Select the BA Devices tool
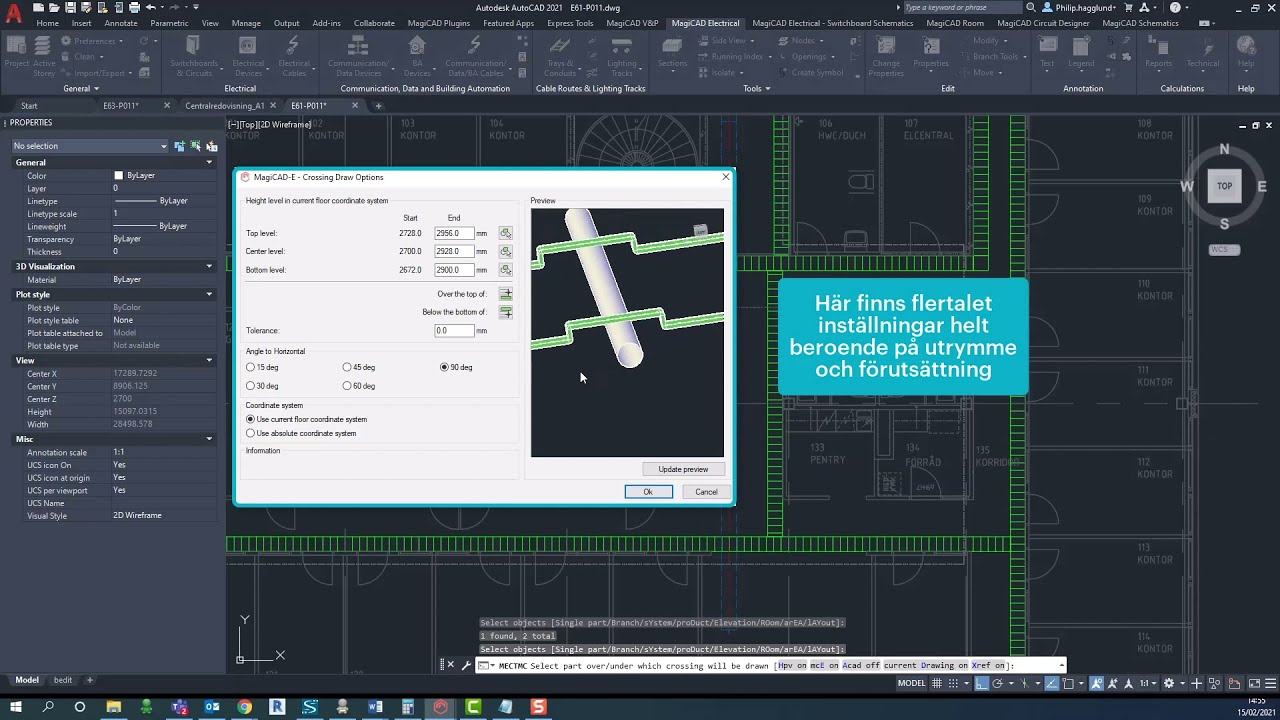This screenshot has width=1280, height=720. coord(417,55)
